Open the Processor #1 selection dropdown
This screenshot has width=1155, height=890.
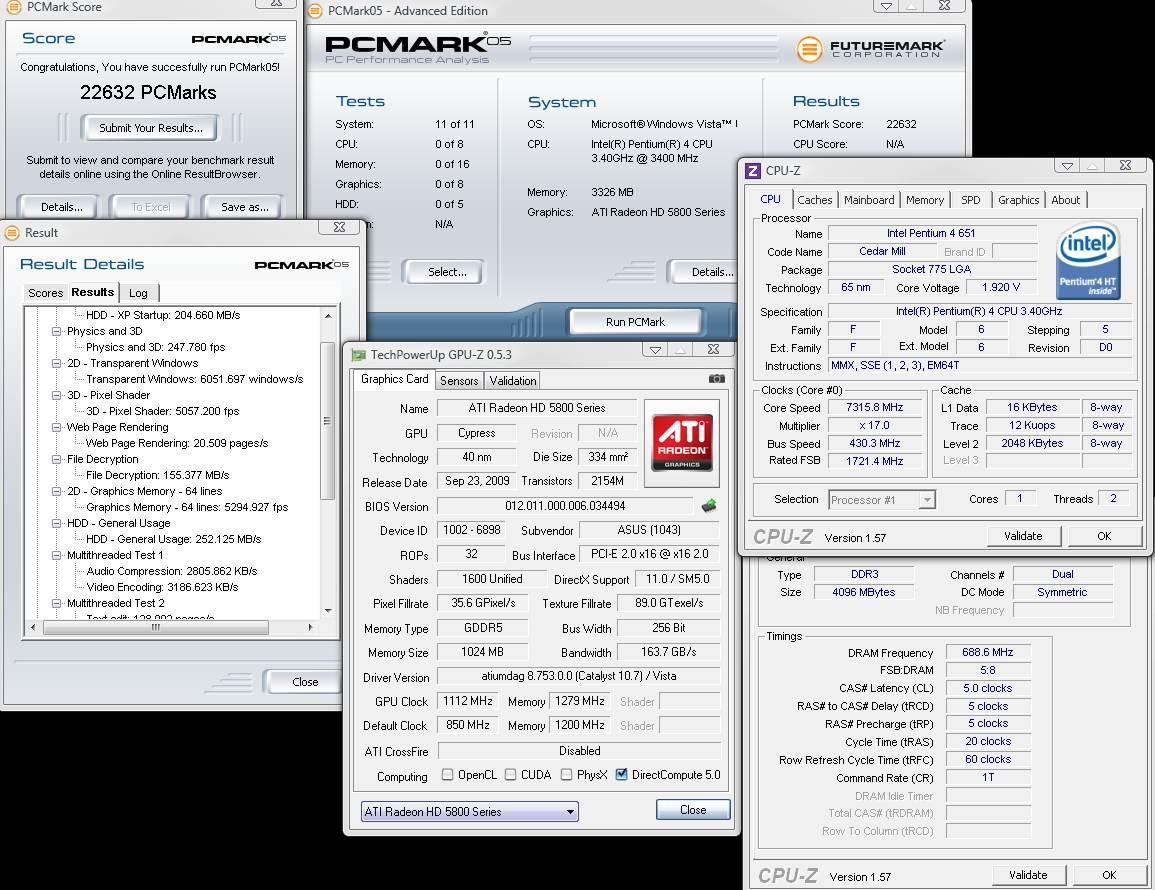click(x=882, y=500)
